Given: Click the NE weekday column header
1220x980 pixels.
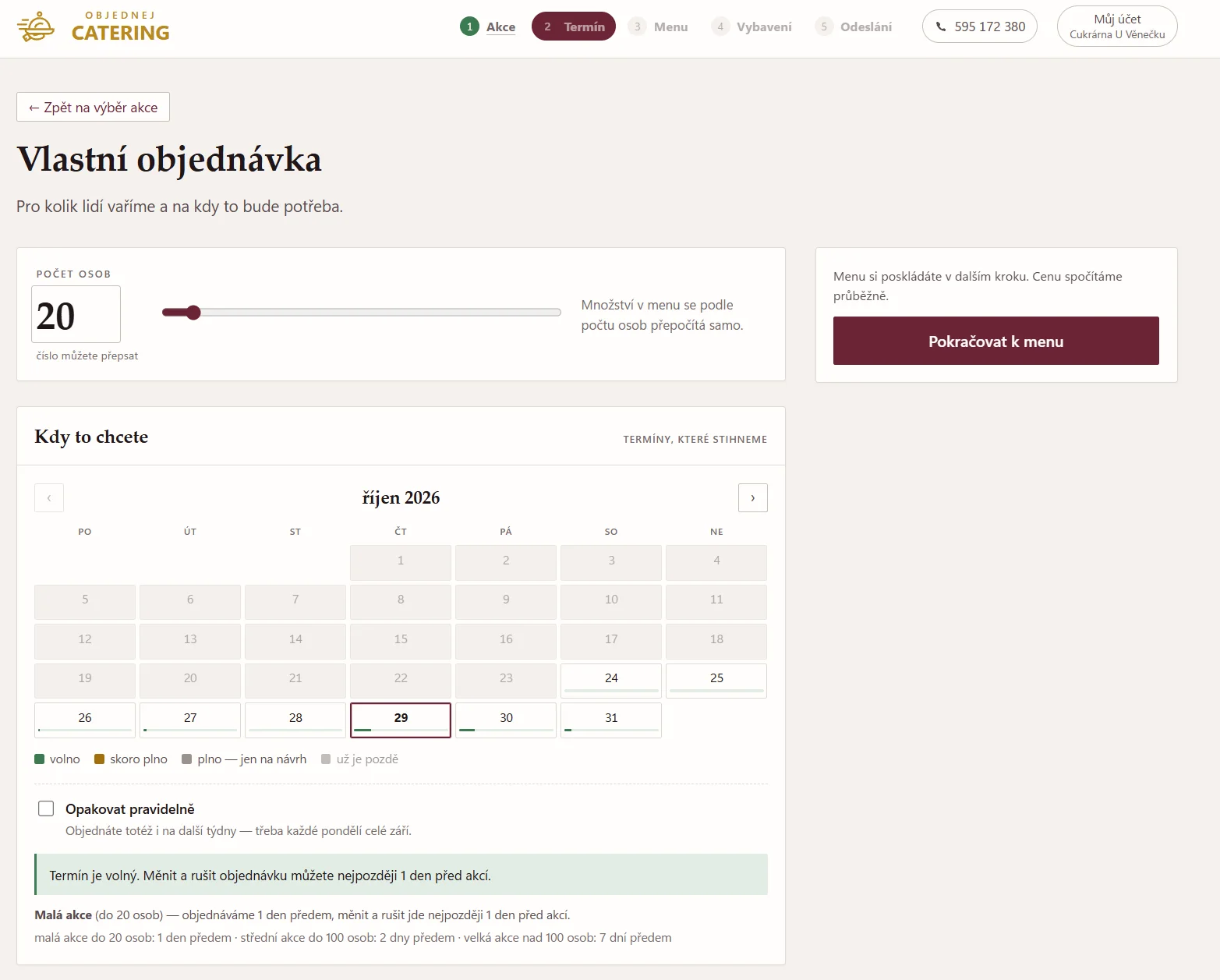Looking at the screenshot, I should coord(716,532).
